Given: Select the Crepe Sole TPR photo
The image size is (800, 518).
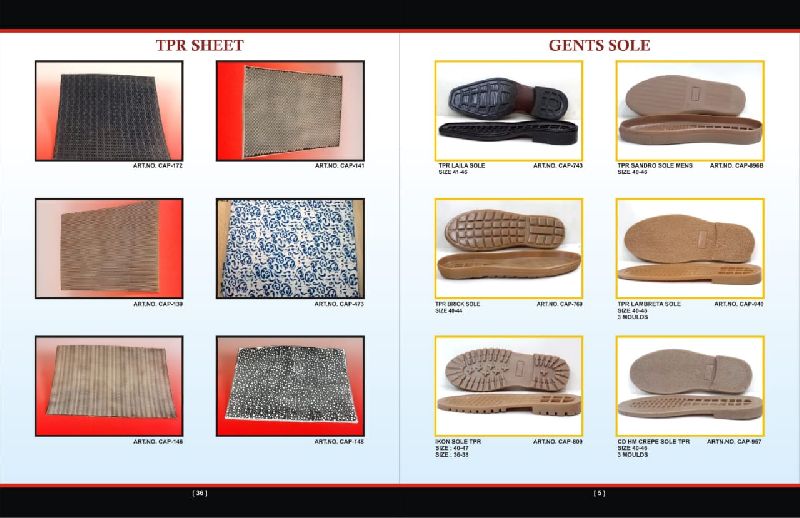Looking at the screenshot, I should [690, 385].
